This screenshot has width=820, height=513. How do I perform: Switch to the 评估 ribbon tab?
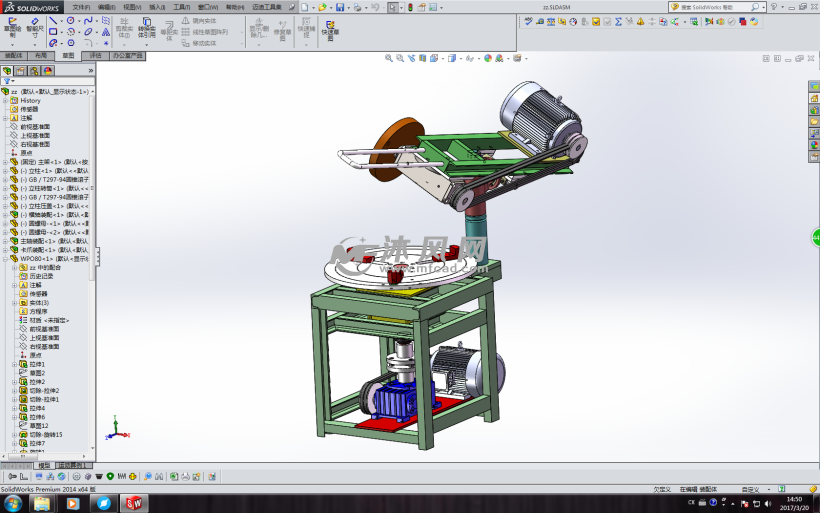click(x=95, y=55)
